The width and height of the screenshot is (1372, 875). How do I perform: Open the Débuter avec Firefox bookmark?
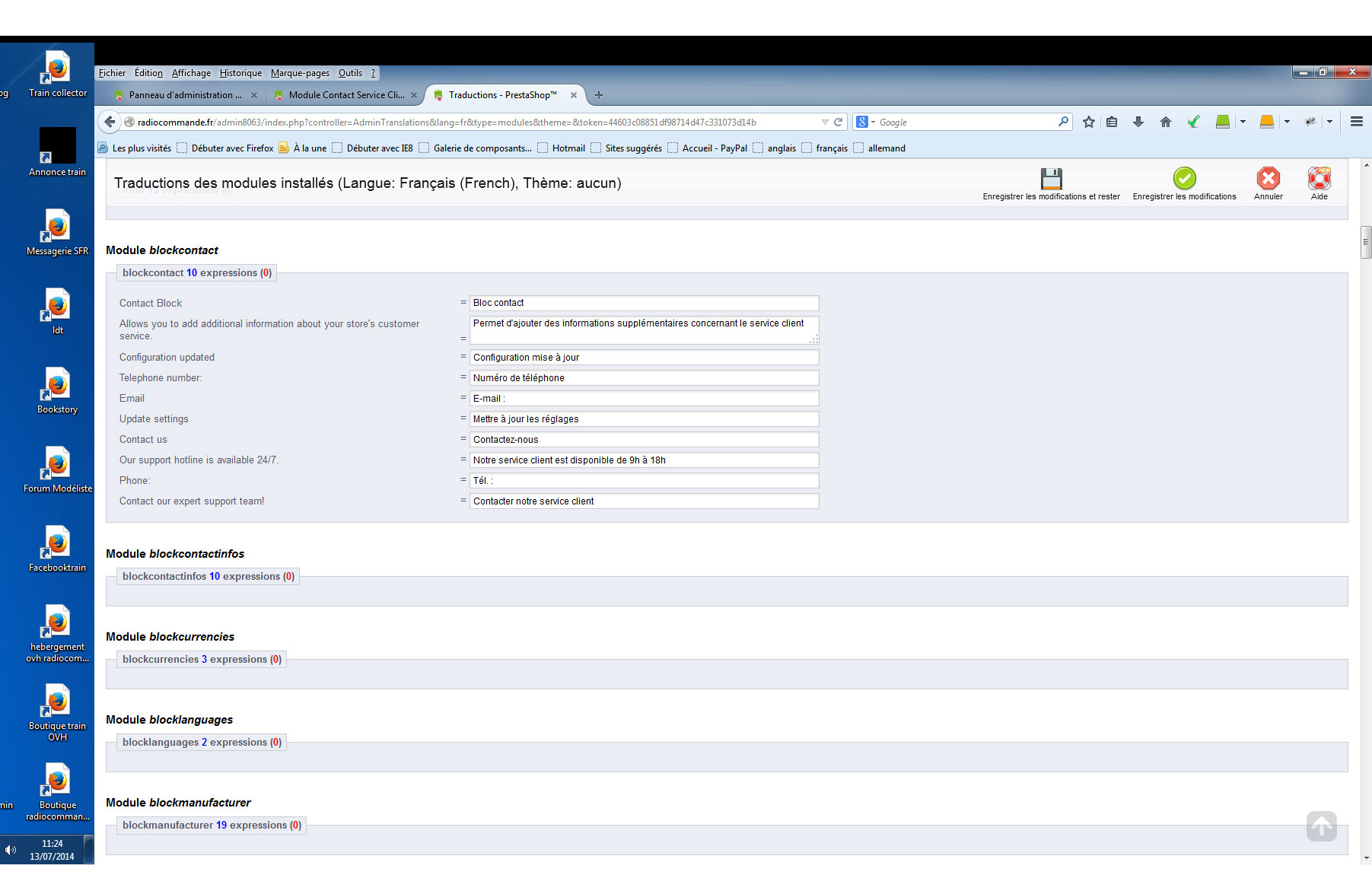click(224, 148)
